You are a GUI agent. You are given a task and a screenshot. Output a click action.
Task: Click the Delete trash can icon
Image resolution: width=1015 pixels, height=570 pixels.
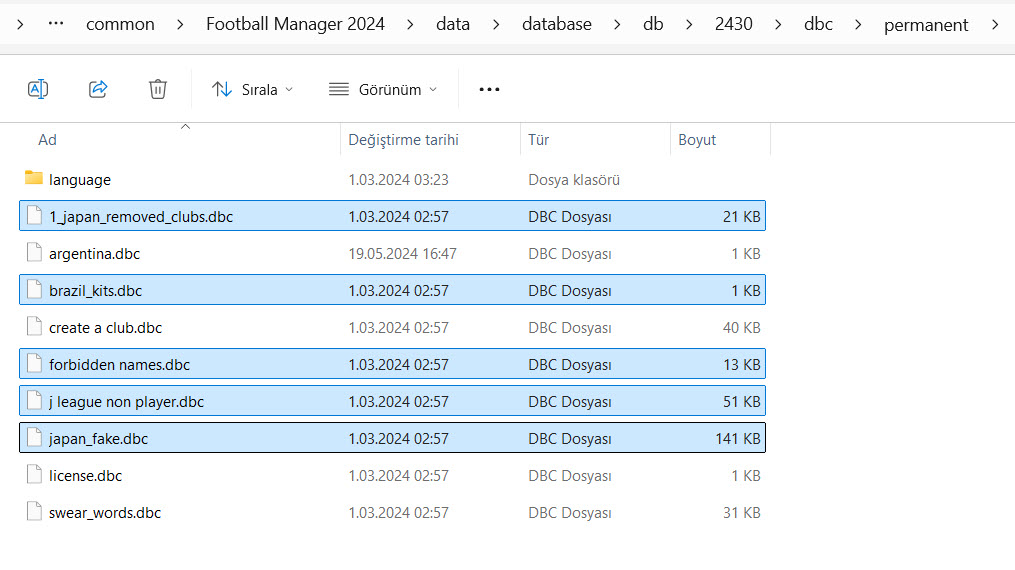tap(158, 89)
